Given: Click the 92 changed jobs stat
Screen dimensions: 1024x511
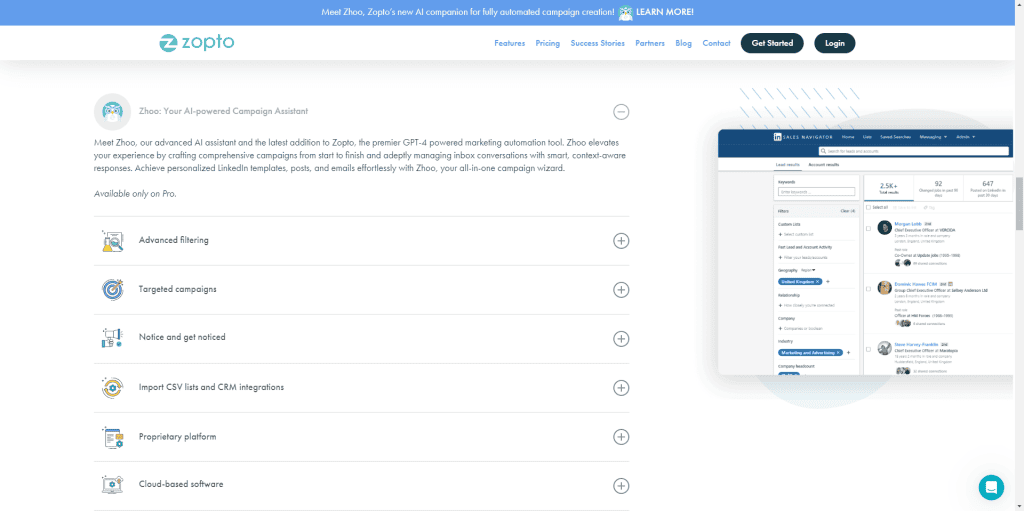Looking at the screenshot, I should 938,188.
